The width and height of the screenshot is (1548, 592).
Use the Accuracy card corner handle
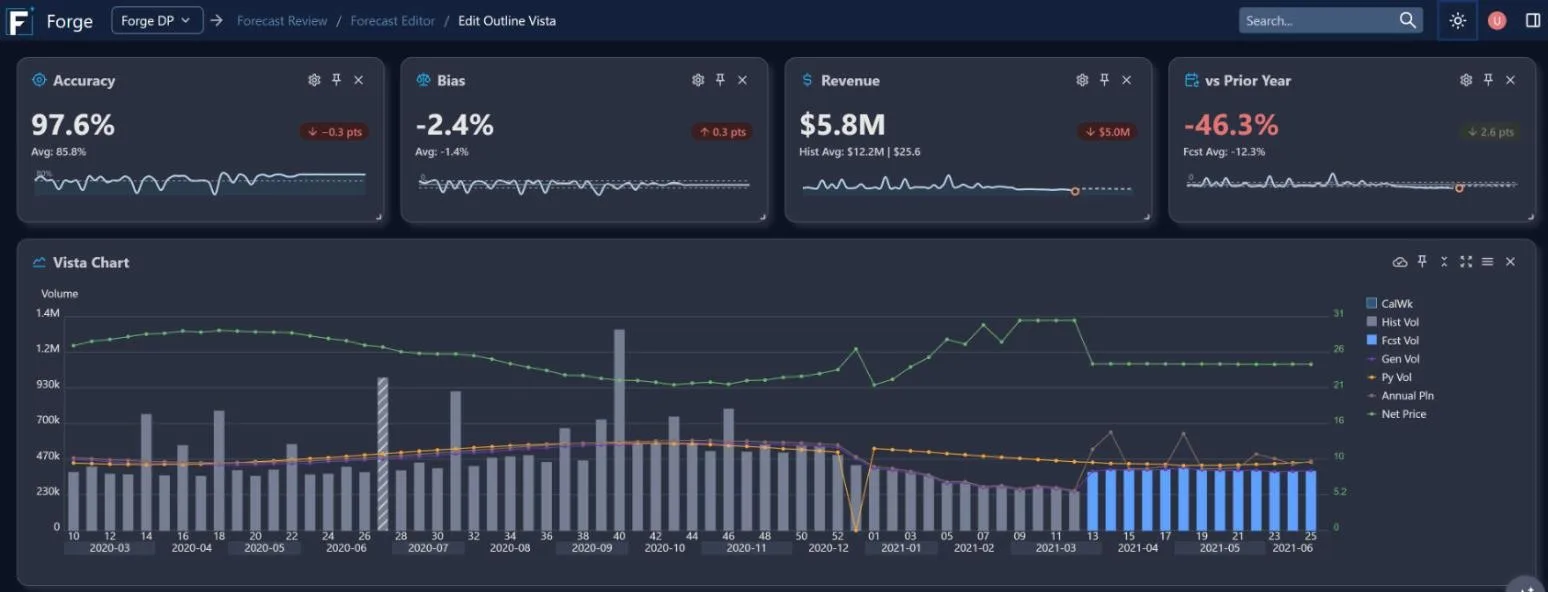(379, 216)
